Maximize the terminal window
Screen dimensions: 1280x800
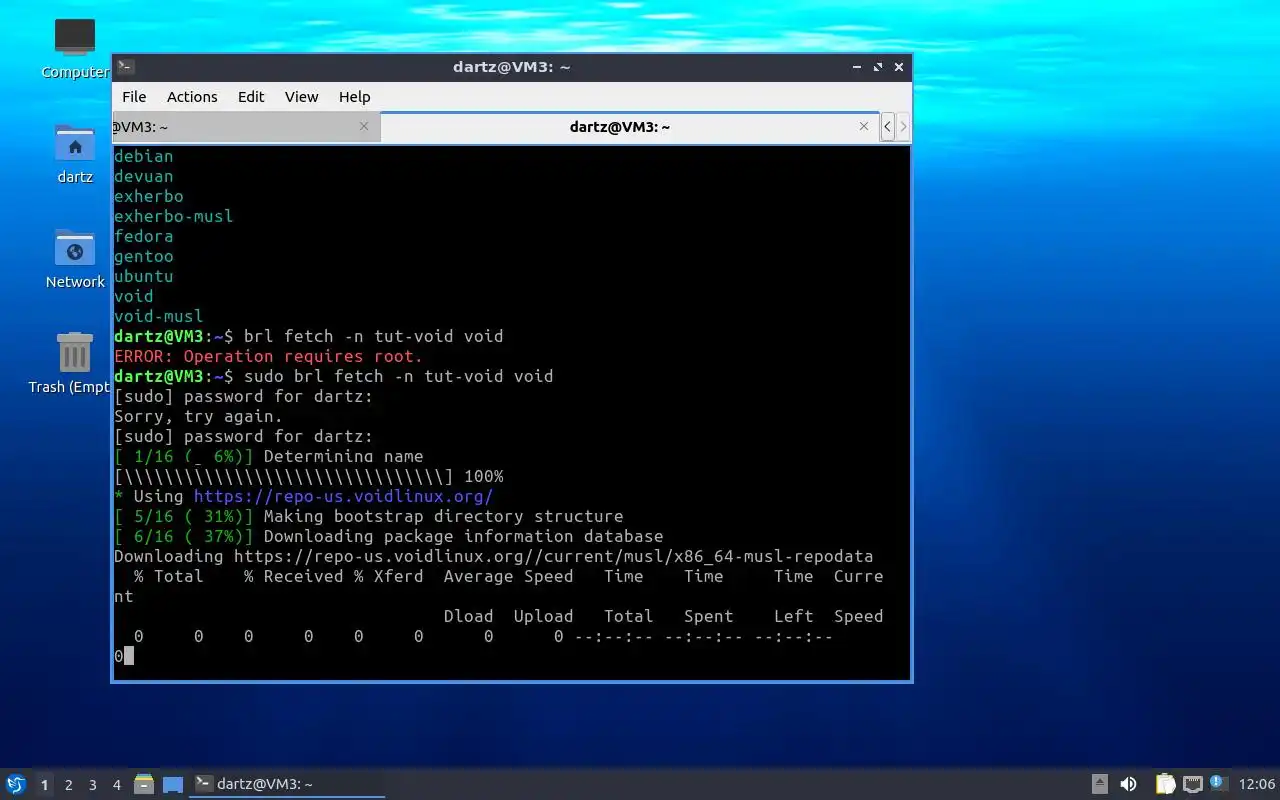click(x=878, y=67)
